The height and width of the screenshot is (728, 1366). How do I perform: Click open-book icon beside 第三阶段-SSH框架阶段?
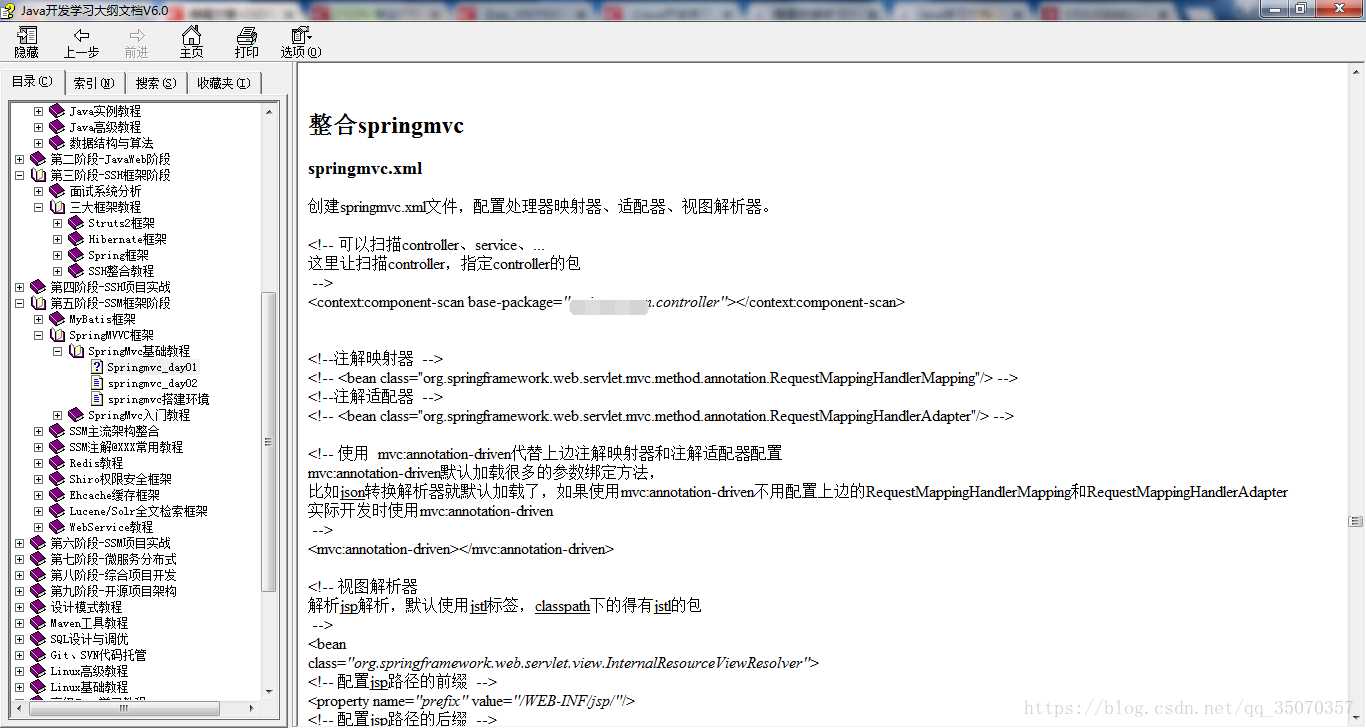pos(39,175)
